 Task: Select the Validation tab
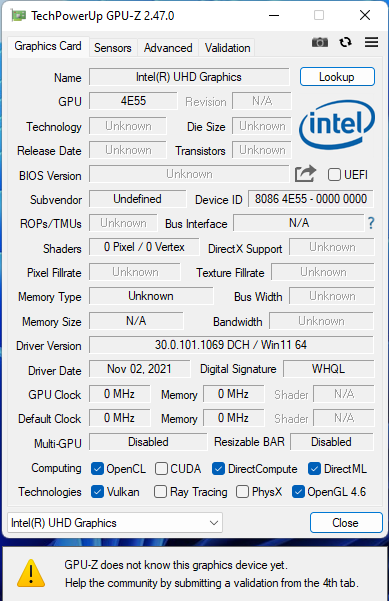[227, 48]
